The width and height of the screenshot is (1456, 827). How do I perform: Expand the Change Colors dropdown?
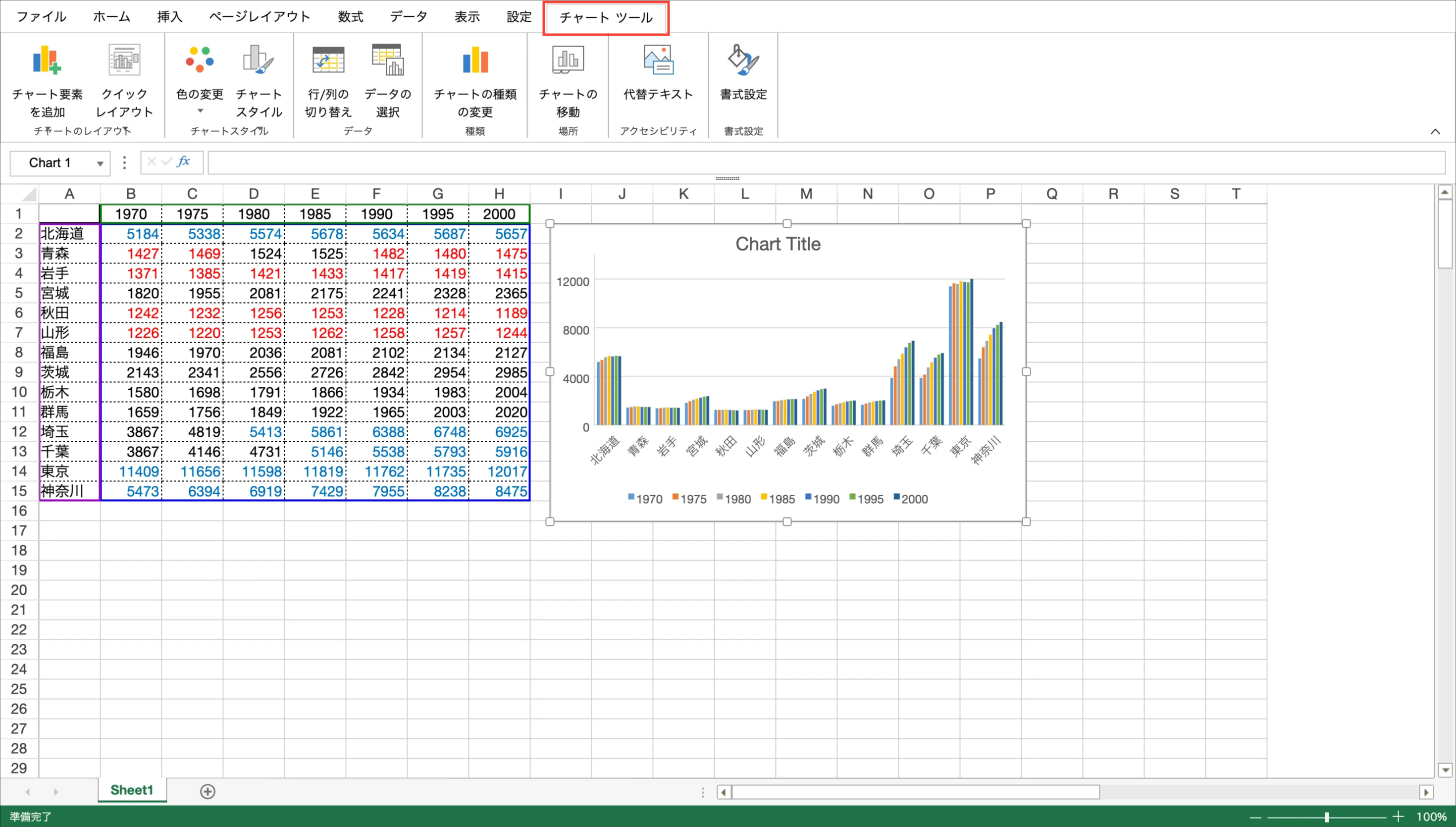click(x=200, y=111)
